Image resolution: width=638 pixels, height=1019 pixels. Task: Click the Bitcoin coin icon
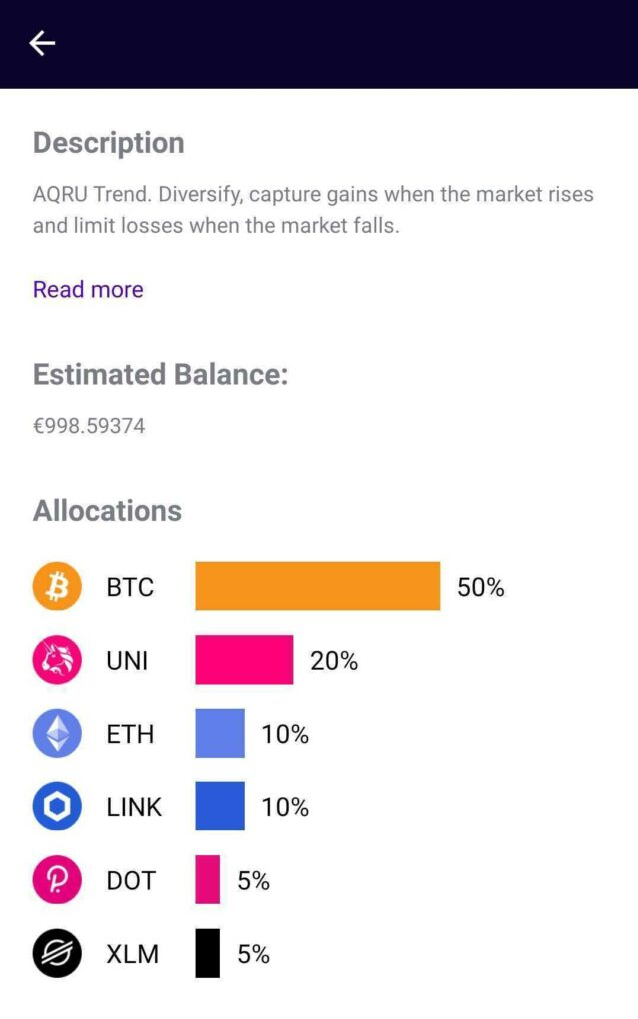pyautogui.click(x=57, y=587)
